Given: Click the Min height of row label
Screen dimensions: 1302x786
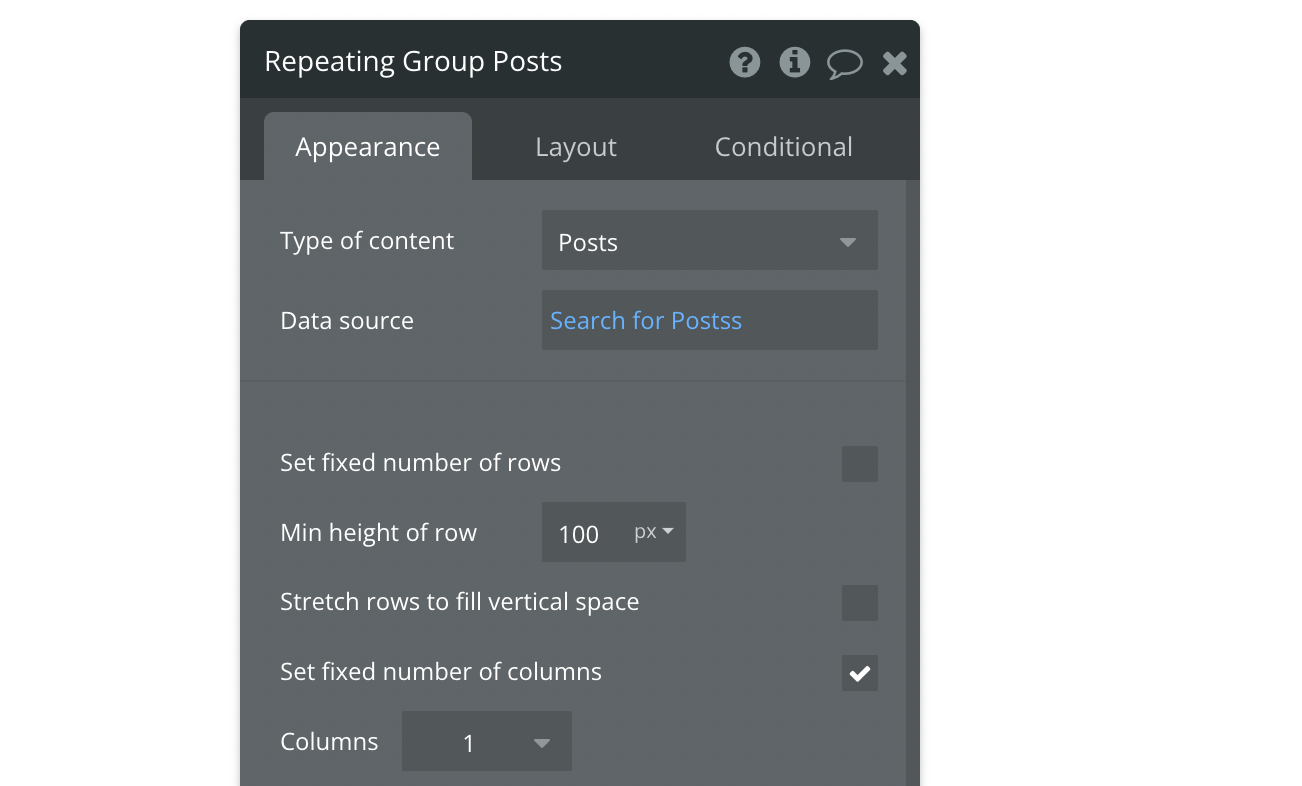Looking at the screenshot, I should [378, 533].
